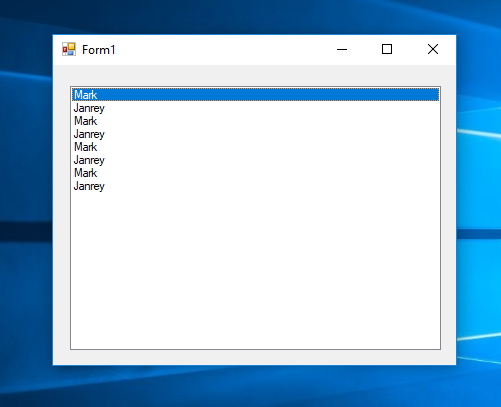This screenshot has height=407, width=501.
Task: Open the Form1 window system menu icon
Action: click(x=69, y=49)
